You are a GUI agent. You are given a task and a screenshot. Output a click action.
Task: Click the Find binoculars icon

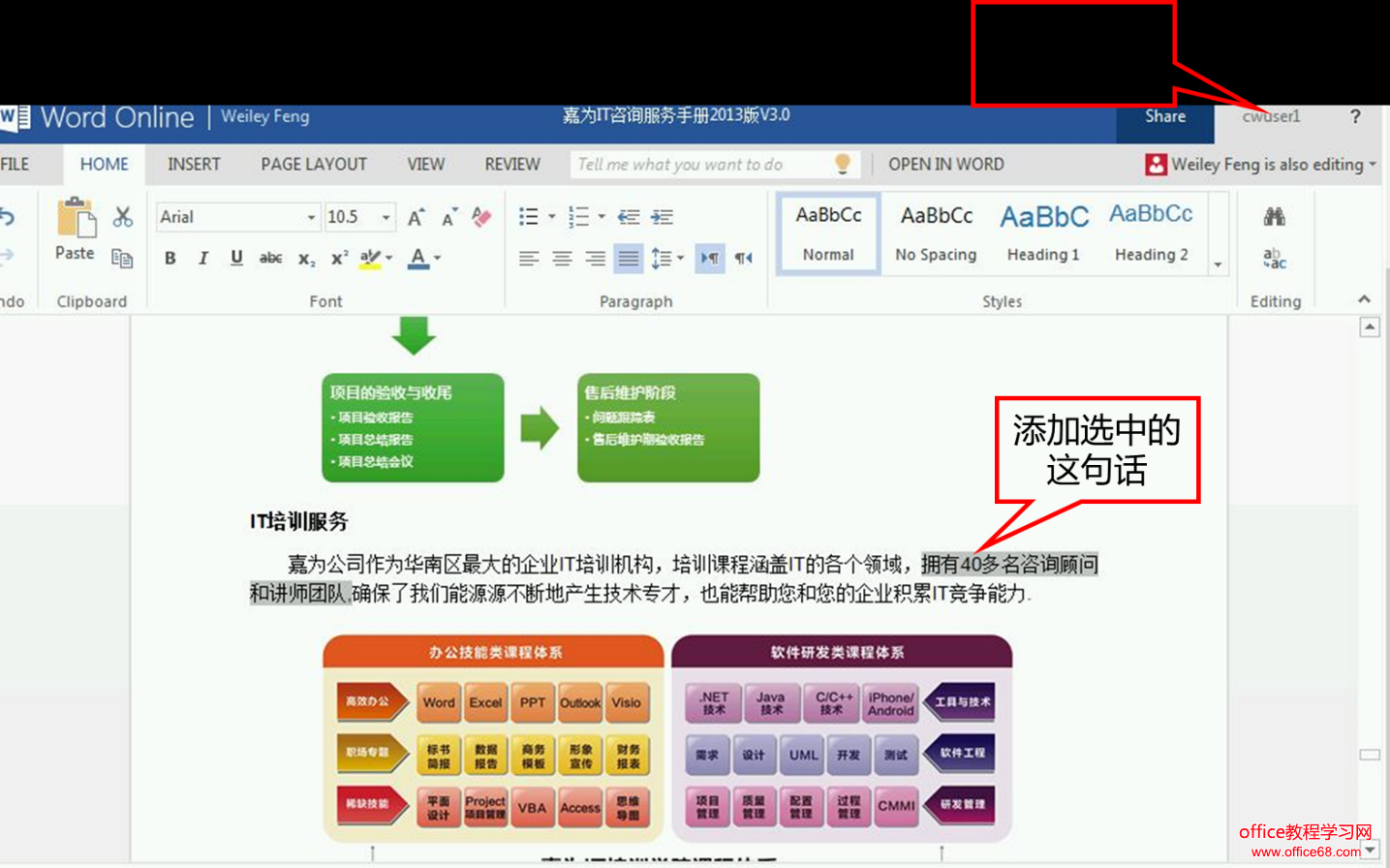pyautogui.click(x=1275, y=217)
